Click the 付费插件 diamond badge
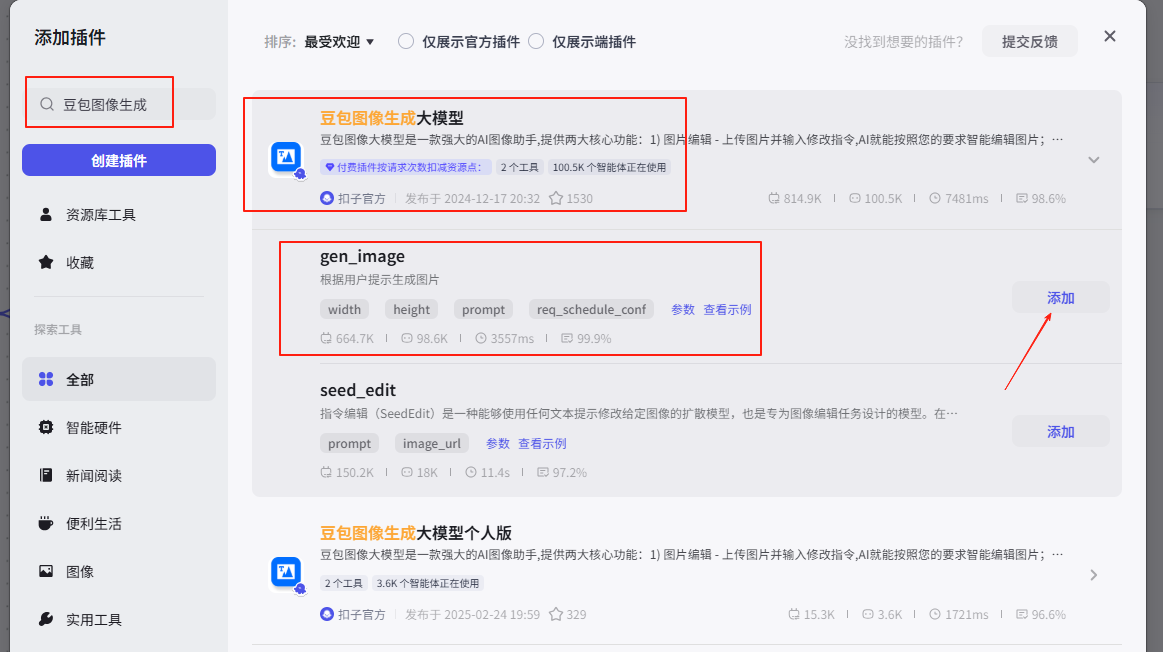1163x652 pixels. click(406, 167)
